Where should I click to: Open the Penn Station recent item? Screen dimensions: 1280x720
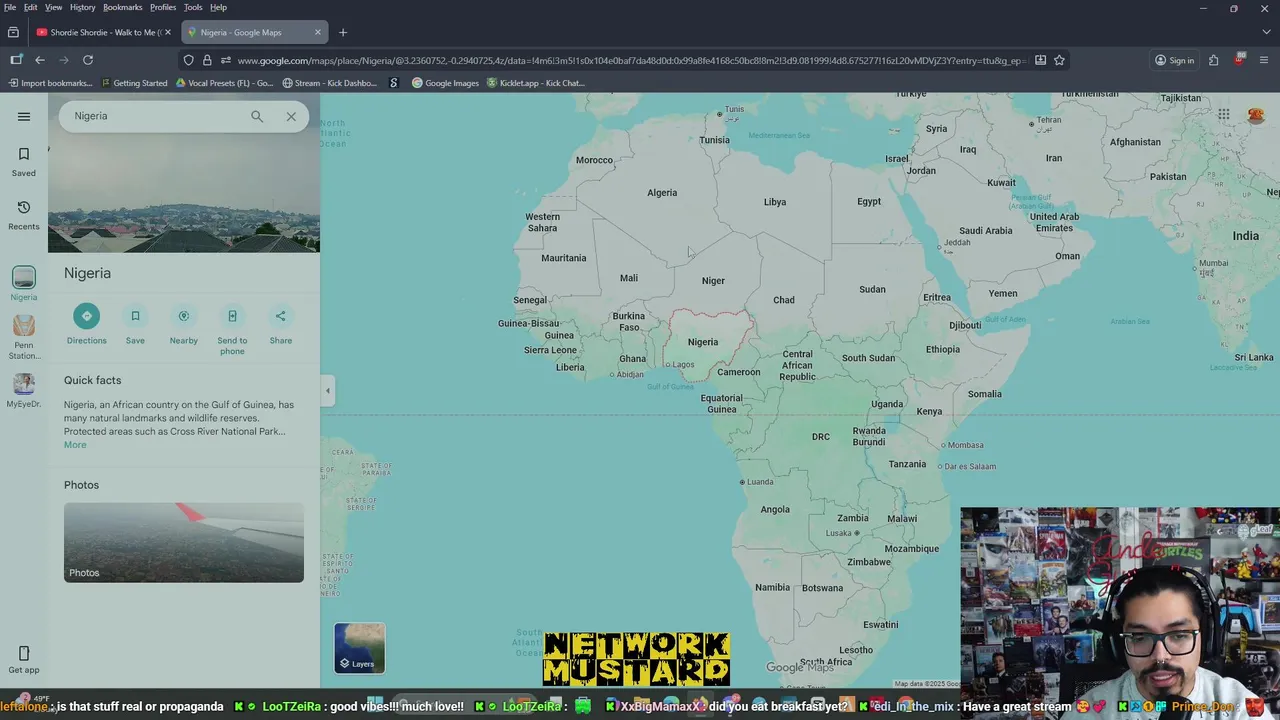[x=24, y=337]
